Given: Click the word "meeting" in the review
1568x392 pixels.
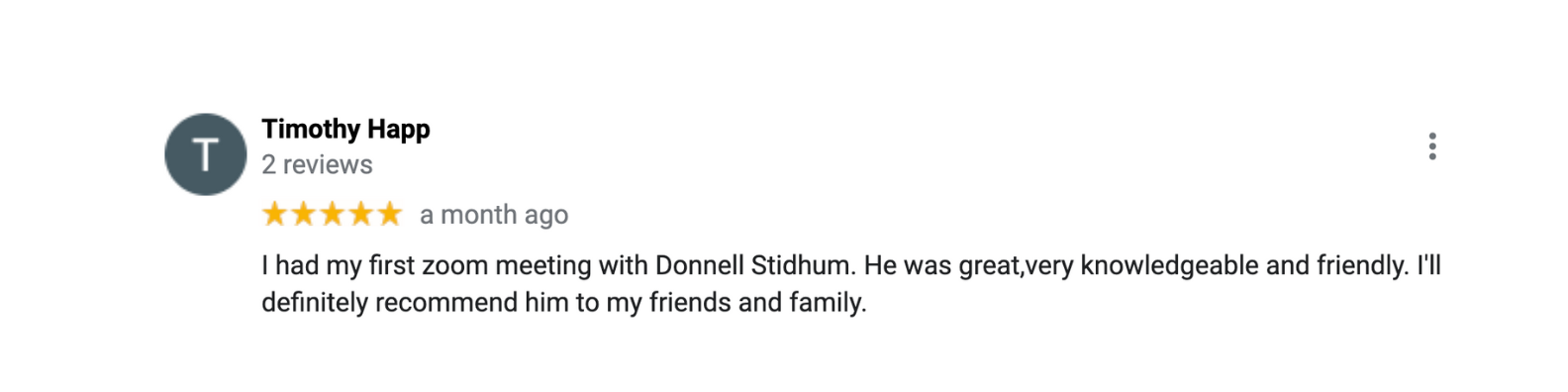Looking at the screenshot, I should click(544, 267).
